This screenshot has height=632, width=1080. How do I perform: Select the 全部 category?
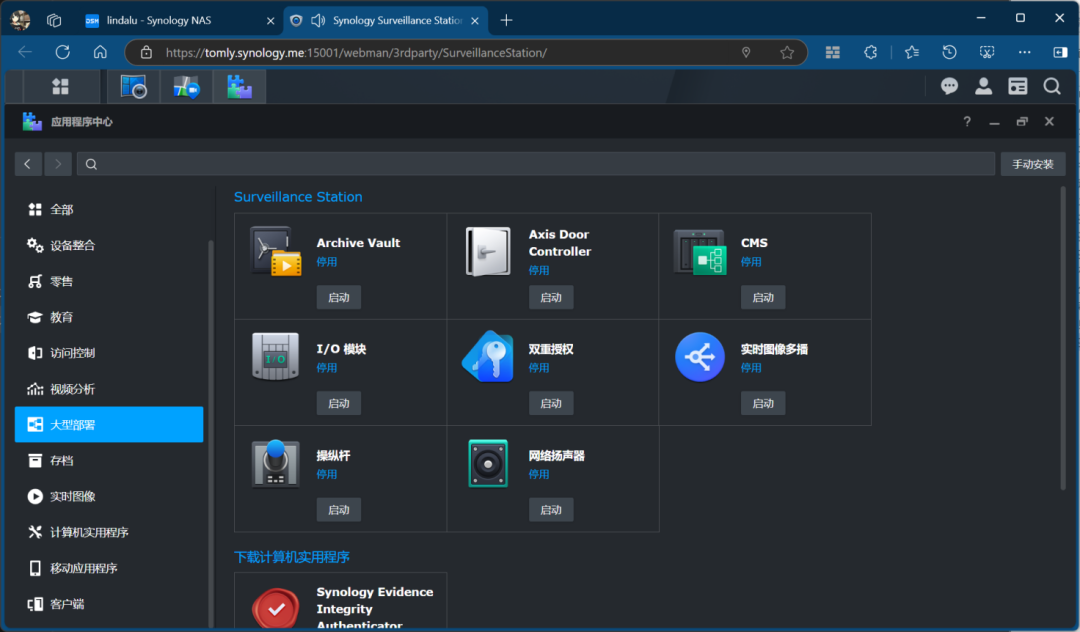click(x=109, y=209)
